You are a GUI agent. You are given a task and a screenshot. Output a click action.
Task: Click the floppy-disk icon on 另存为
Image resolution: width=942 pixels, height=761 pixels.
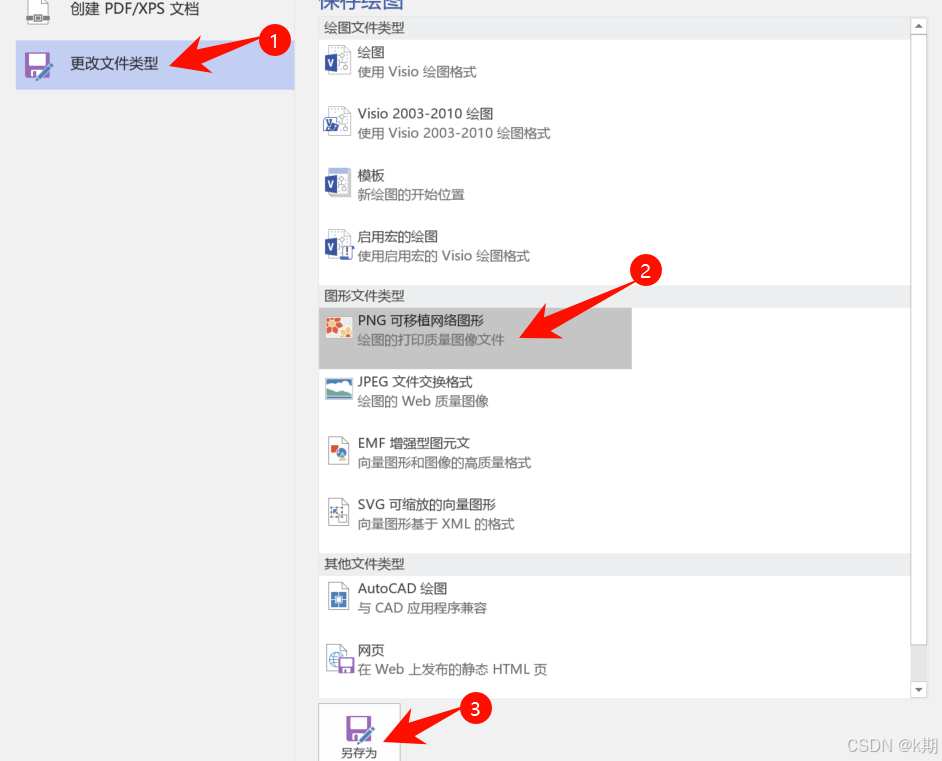click(360, 729)
